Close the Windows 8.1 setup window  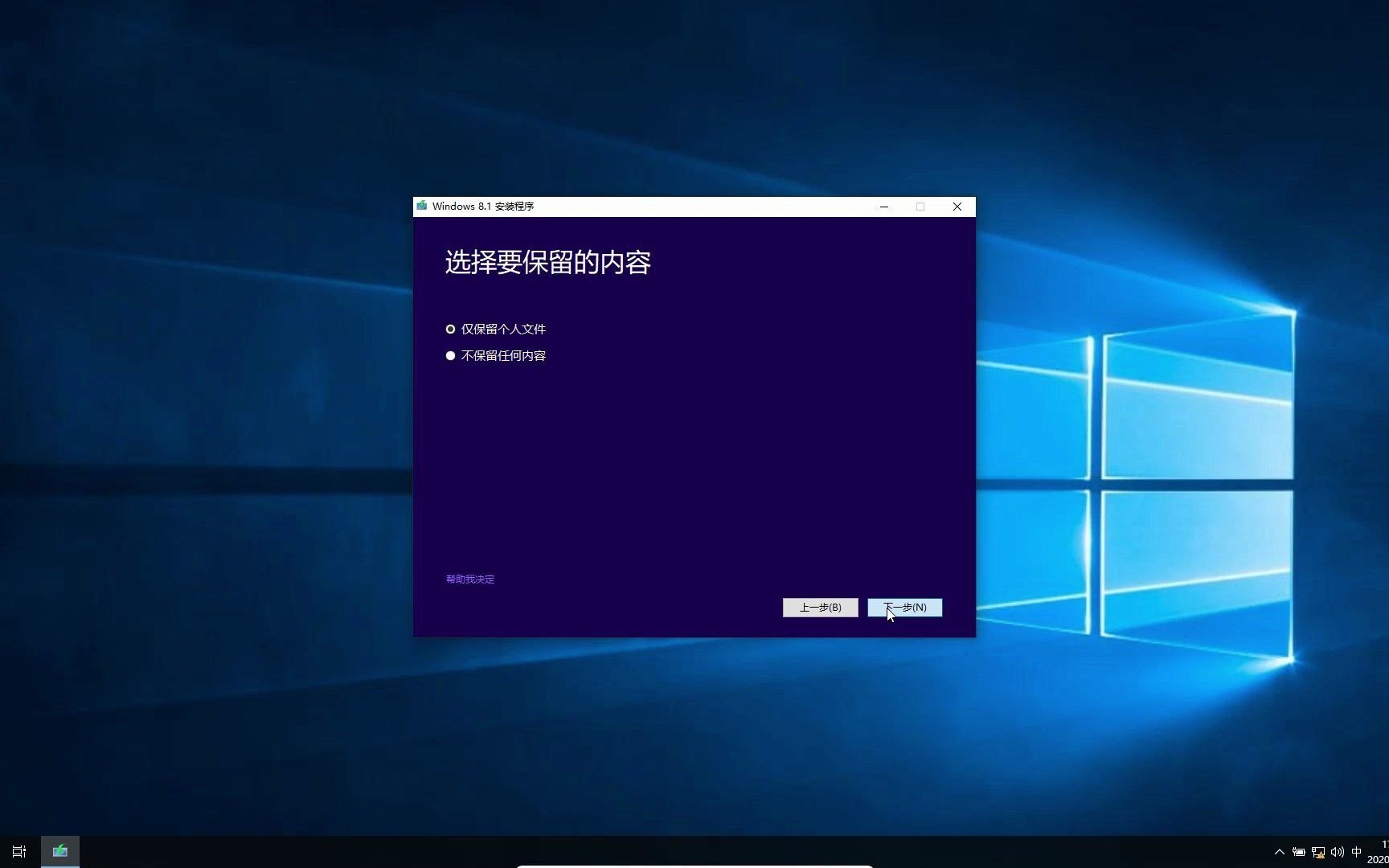(957, 207)
